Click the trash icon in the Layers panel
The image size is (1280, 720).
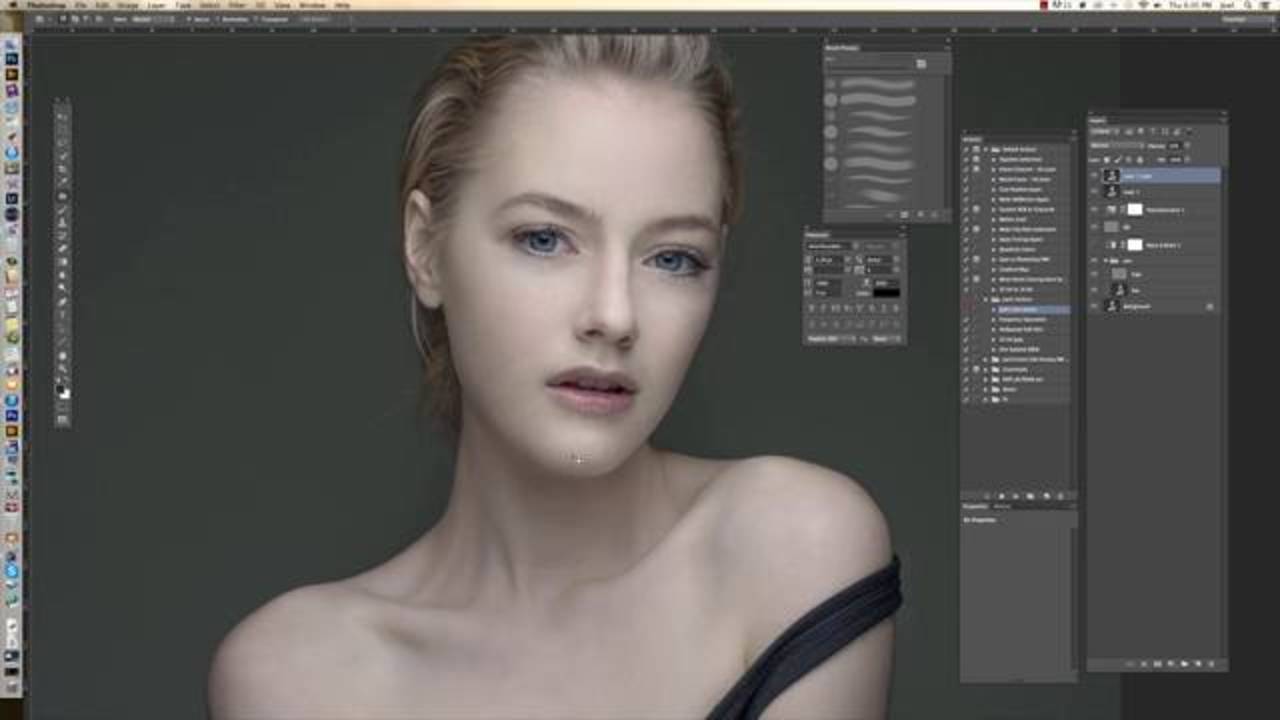click(x=1211, y=664)
